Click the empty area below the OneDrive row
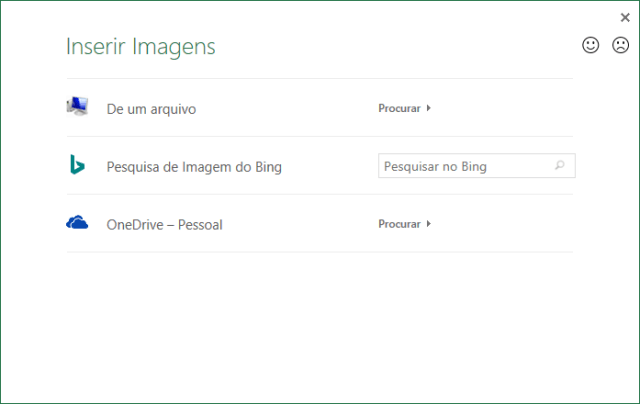The height and width of the screenshot is (404, 640). (x=320, y=320)
